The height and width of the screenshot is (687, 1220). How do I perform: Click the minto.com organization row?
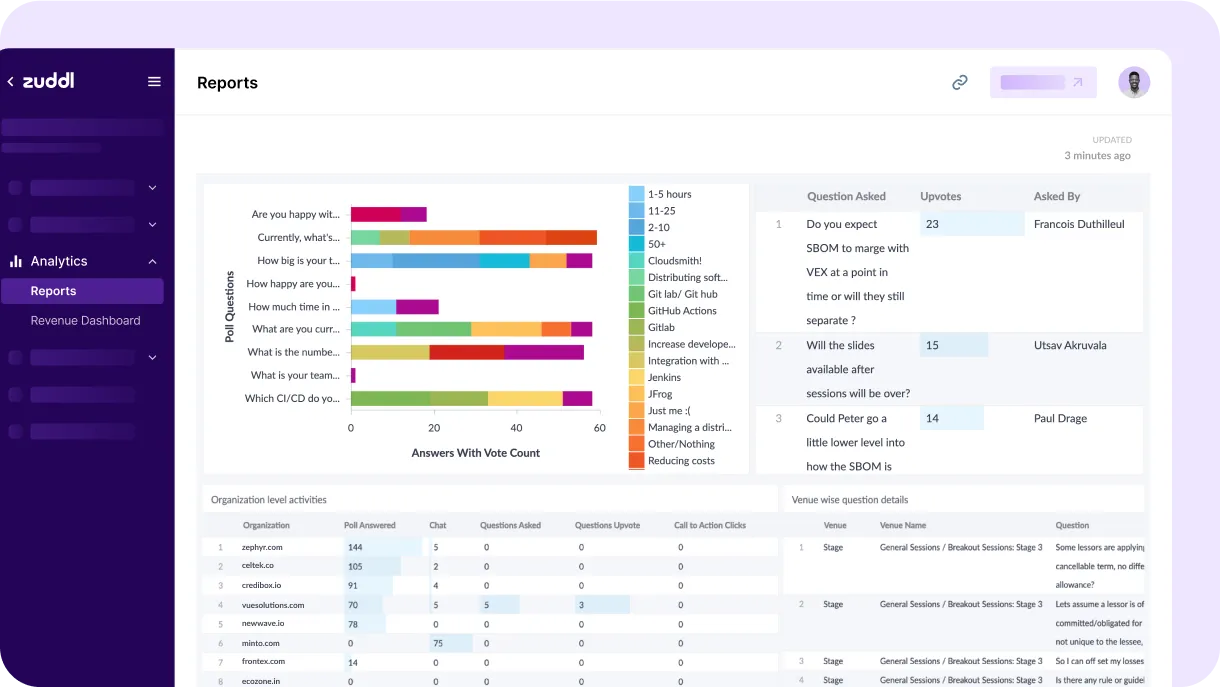[x=490, y=643]
